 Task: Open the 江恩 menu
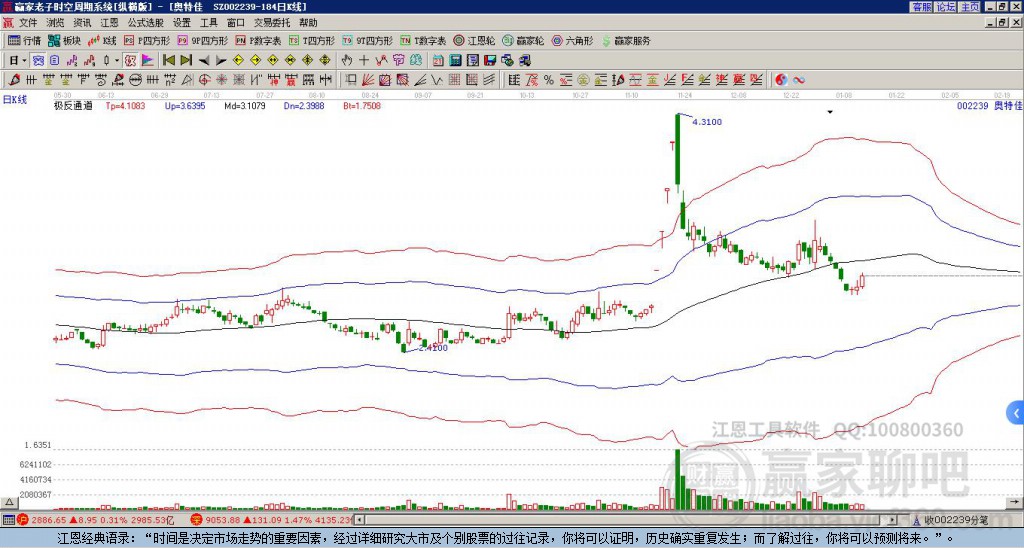(110, 23)
